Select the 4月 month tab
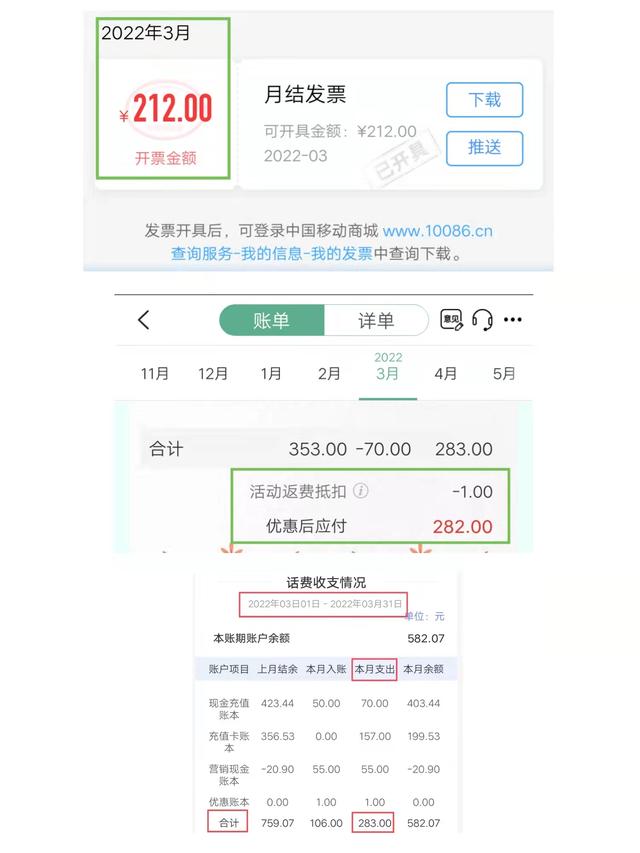 pyautogui.click(x=445, y=374)
